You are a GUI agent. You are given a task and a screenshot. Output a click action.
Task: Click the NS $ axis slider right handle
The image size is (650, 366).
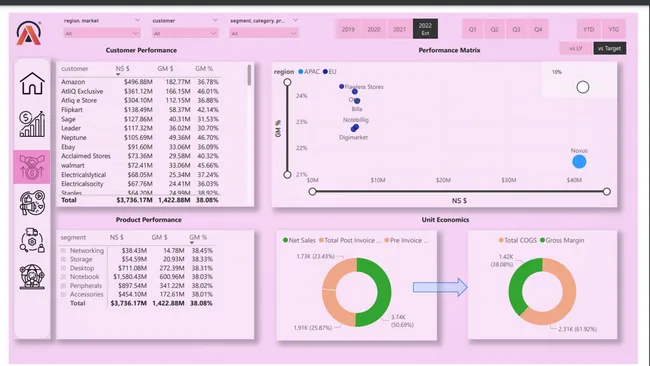click(x=607, y=191)
